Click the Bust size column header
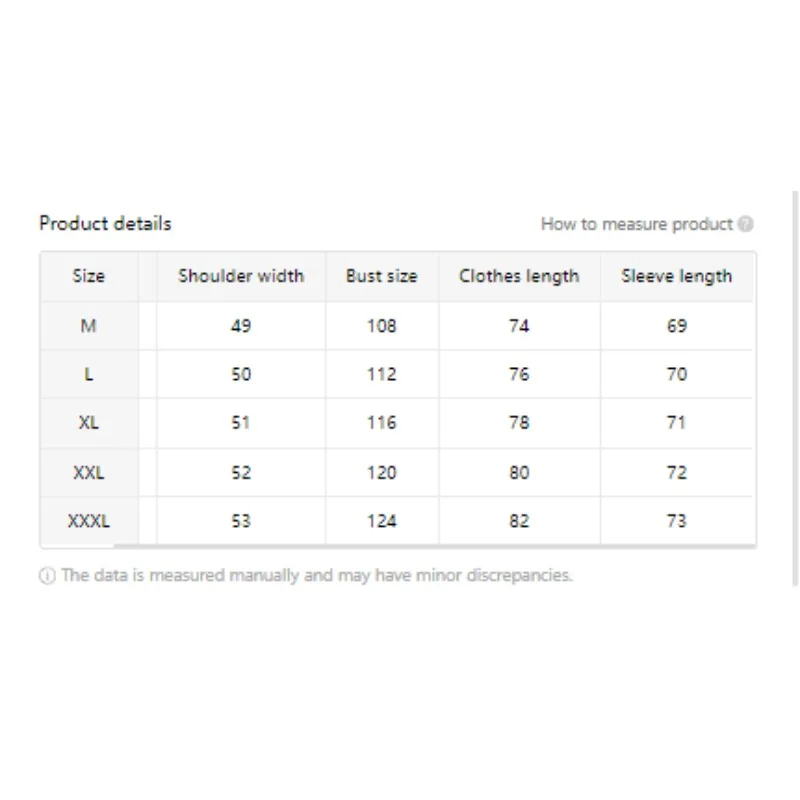 (x=381, y=276)
